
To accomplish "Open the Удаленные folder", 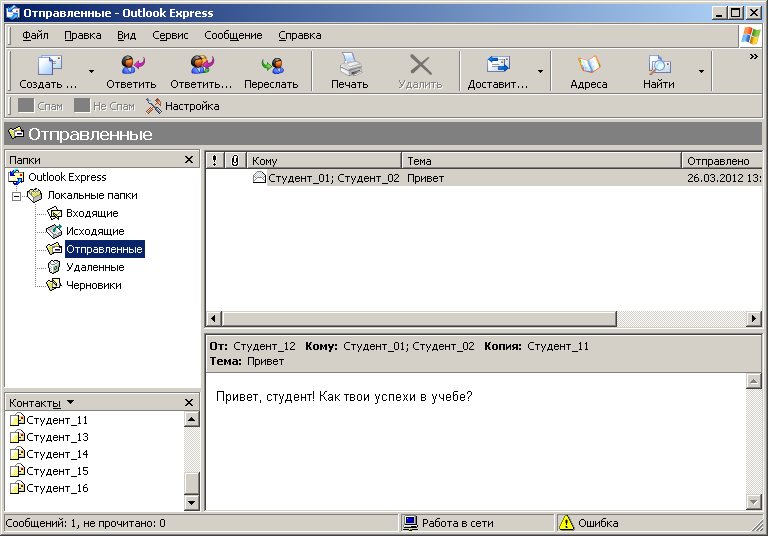I will (x=95, y=268).
